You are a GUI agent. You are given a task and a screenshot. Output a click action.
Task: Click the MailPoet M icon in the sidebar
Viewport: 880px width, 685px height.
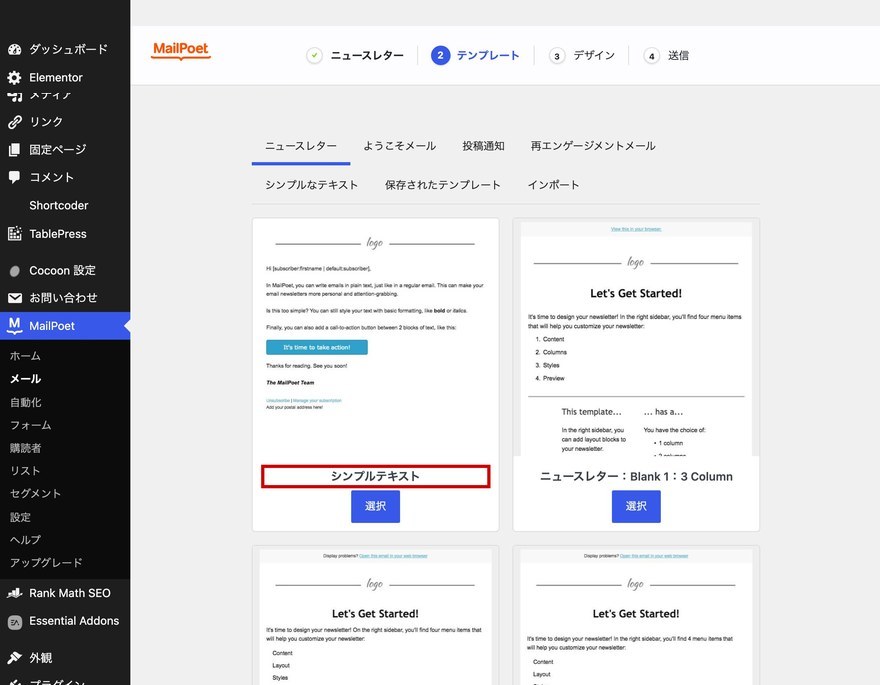click(x=15, y=326)
